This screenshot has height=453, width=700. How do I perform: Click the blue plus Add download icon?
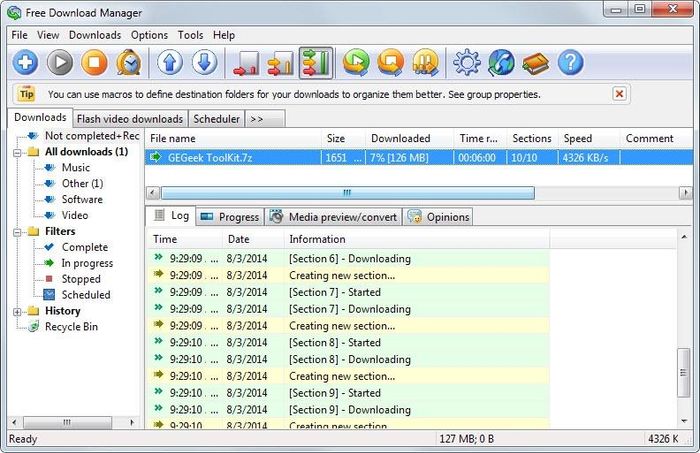click(26, 63)
